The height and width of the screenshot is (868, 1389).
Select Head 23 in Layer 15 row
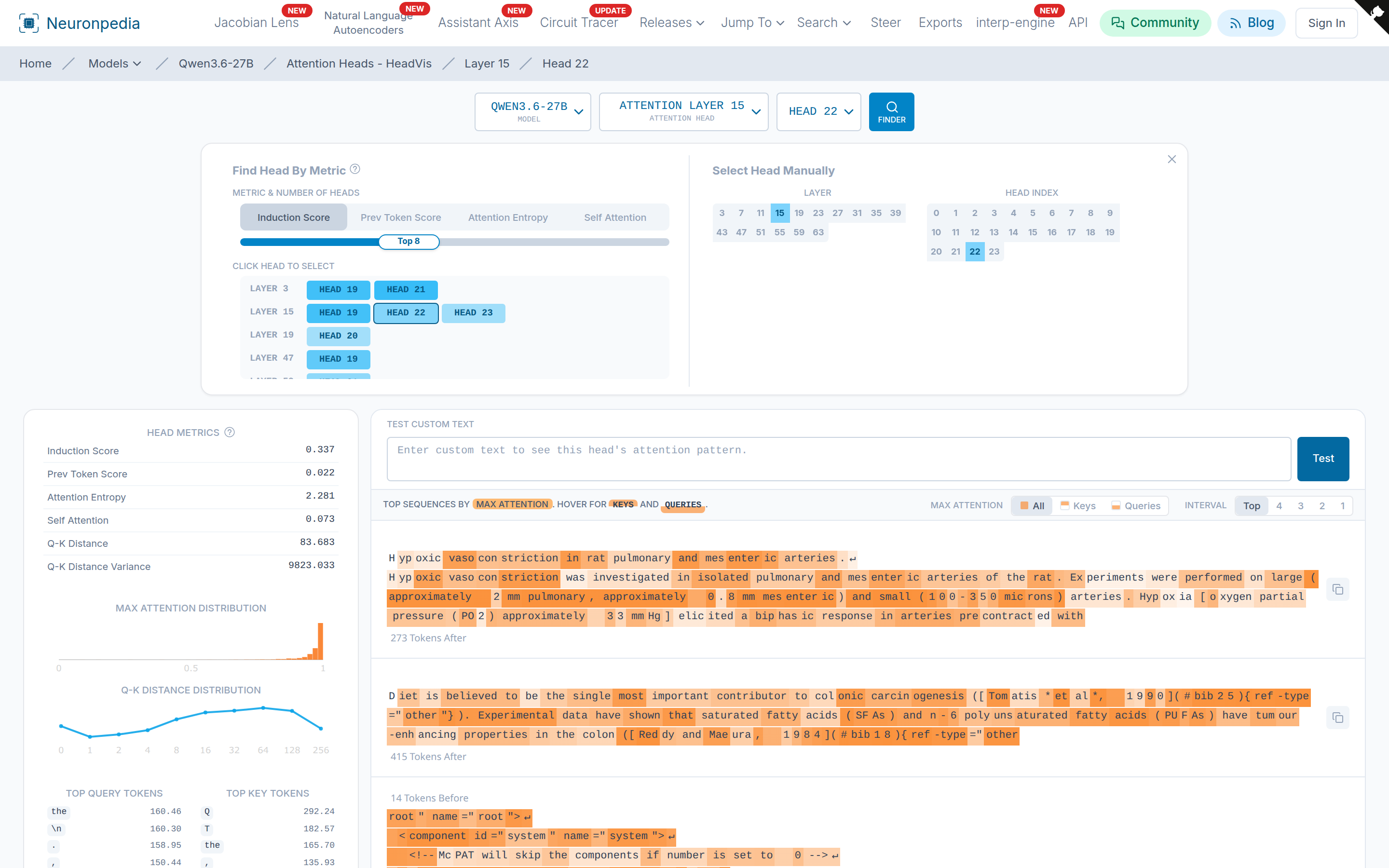pos(474,313)
